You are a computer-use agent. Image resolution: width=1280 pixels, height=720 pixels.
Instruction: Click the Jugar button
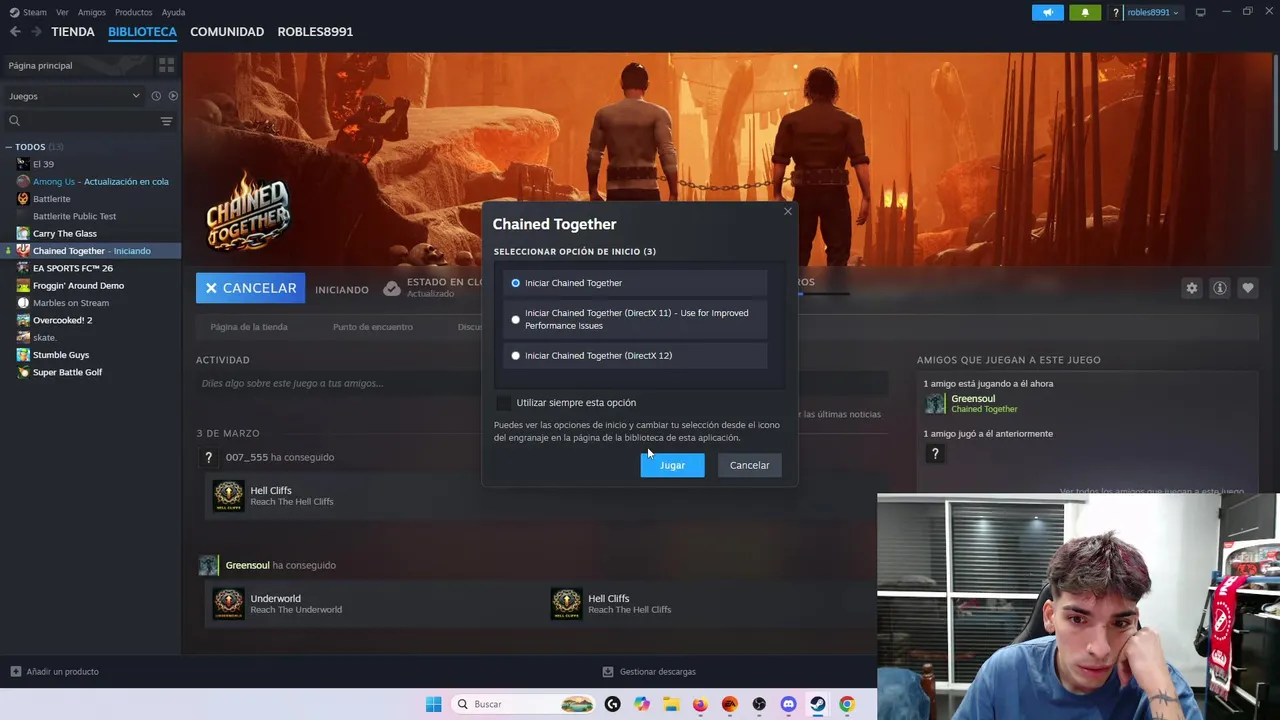[x=672, y=465]
